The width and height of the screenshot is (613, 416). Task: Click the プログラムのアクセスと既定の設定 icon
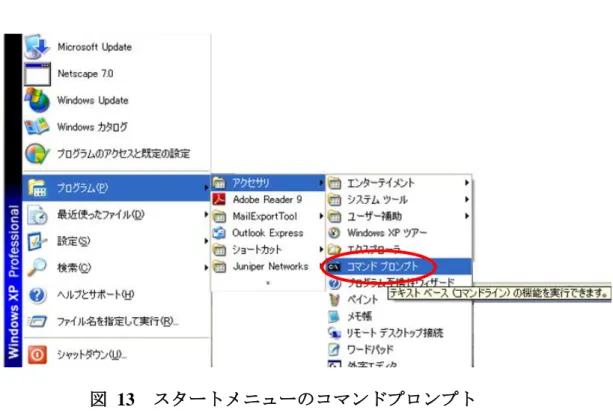point(37,154)
